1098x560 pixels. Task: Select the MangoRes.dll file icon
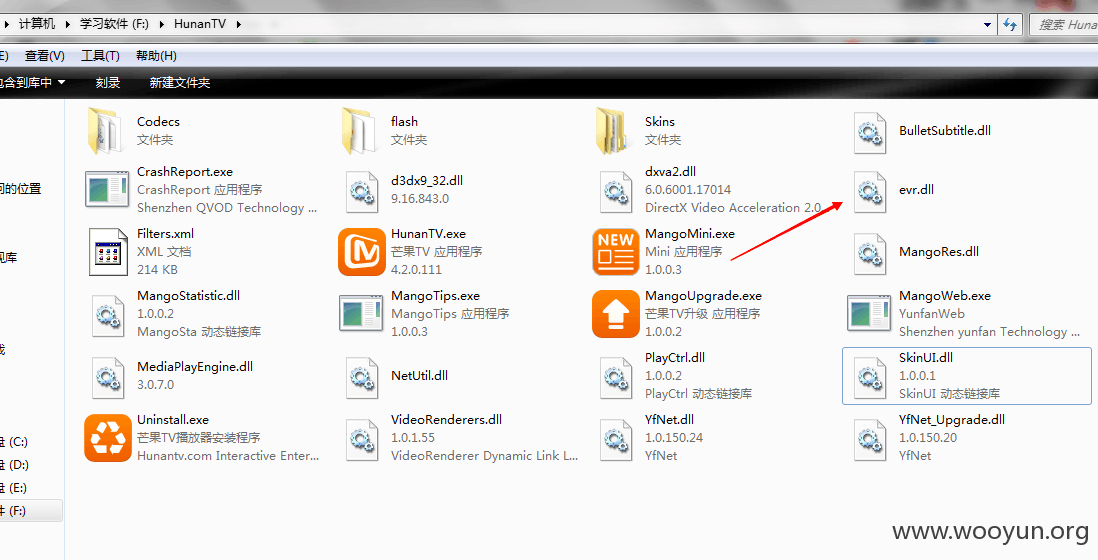click(x=870, y=252)
